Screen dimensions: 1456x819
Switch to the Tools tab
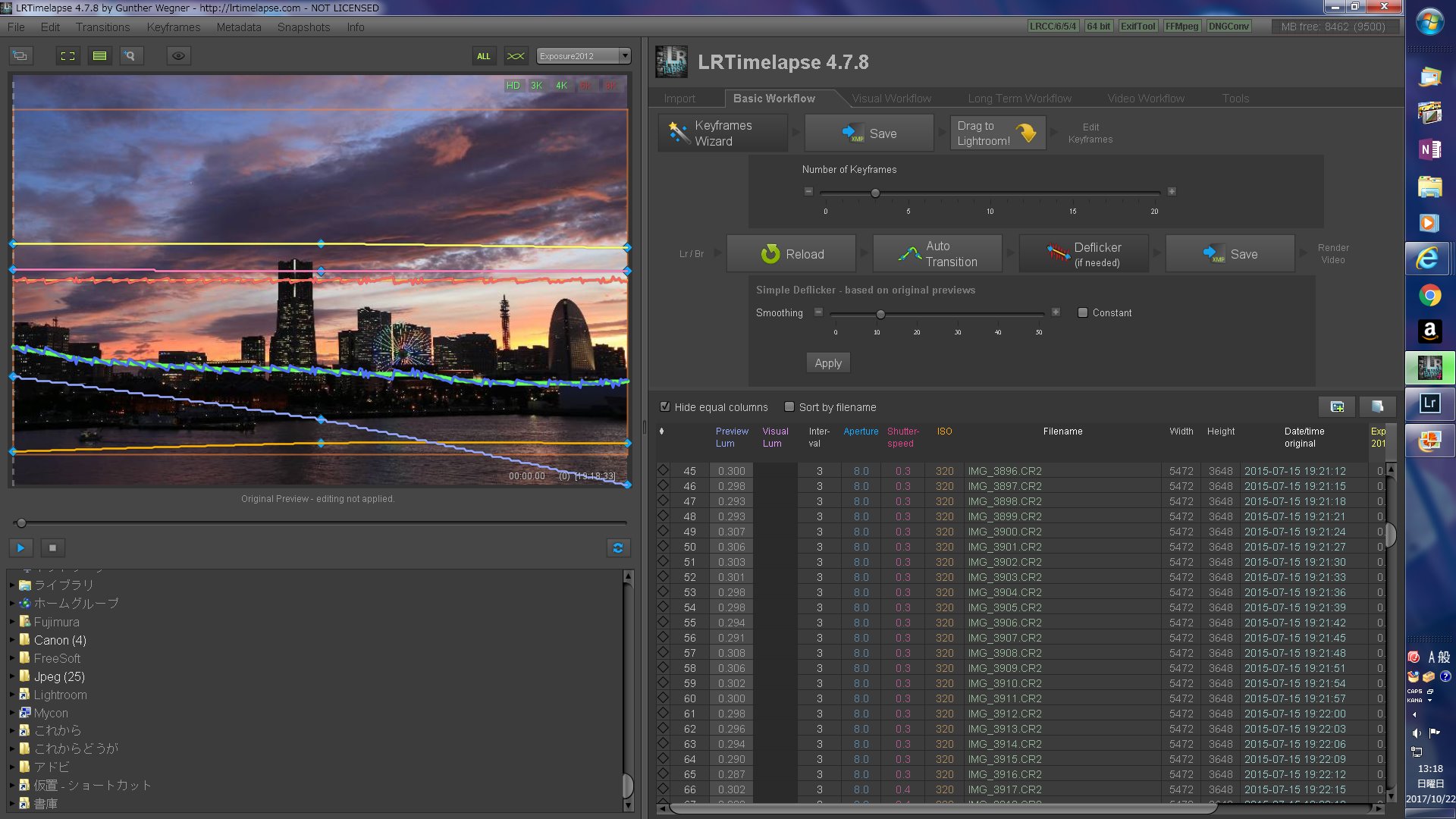tap(1235, 99)
